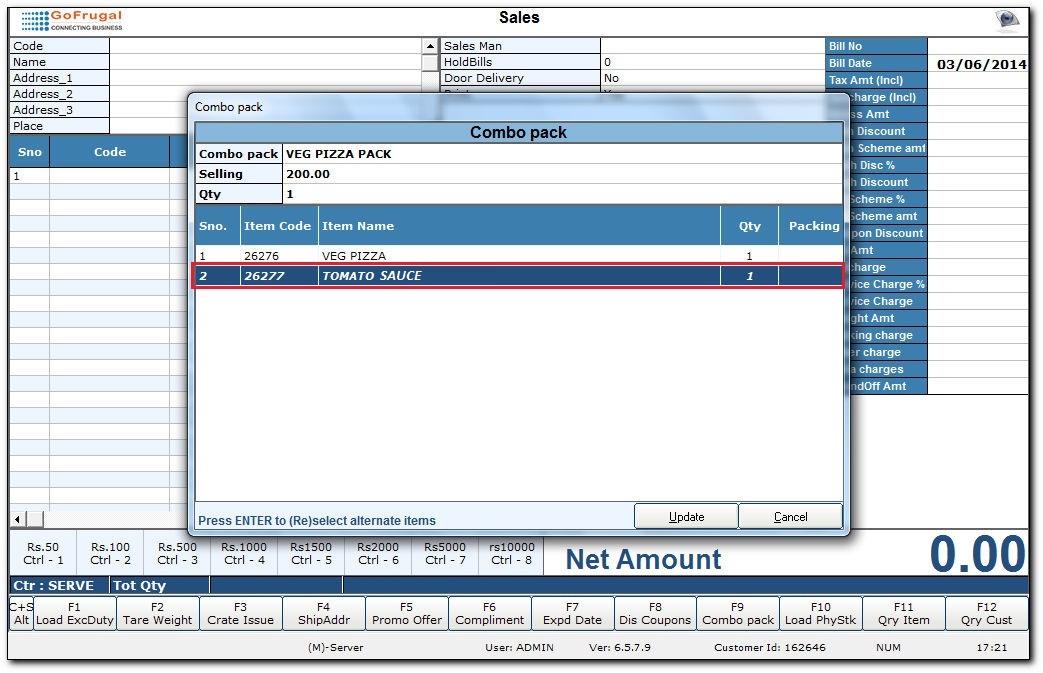Viewport: 1043px width, 673px height.
Task: Click the customer Name input field
Action: pos(265,62)
